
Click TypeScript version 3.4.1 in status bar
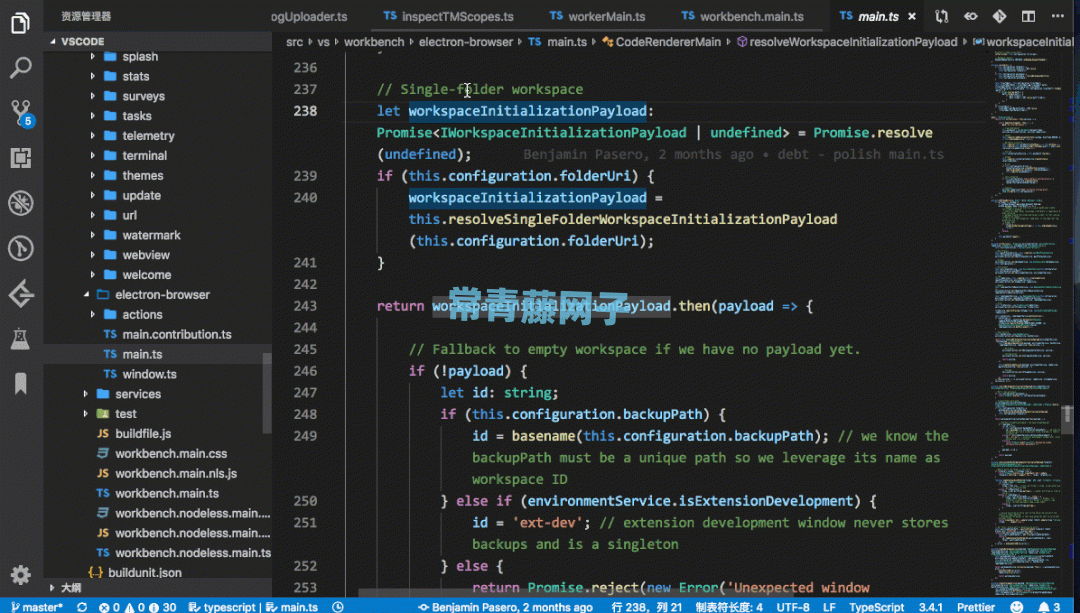pos(930,607)
